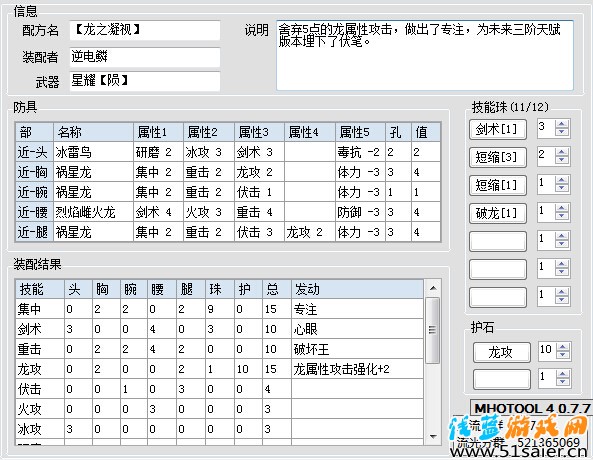Image resolution: width=593 pixels, height=460 pixels.
Task: Click the 心眼 activated skill cell
Action: 357,329
